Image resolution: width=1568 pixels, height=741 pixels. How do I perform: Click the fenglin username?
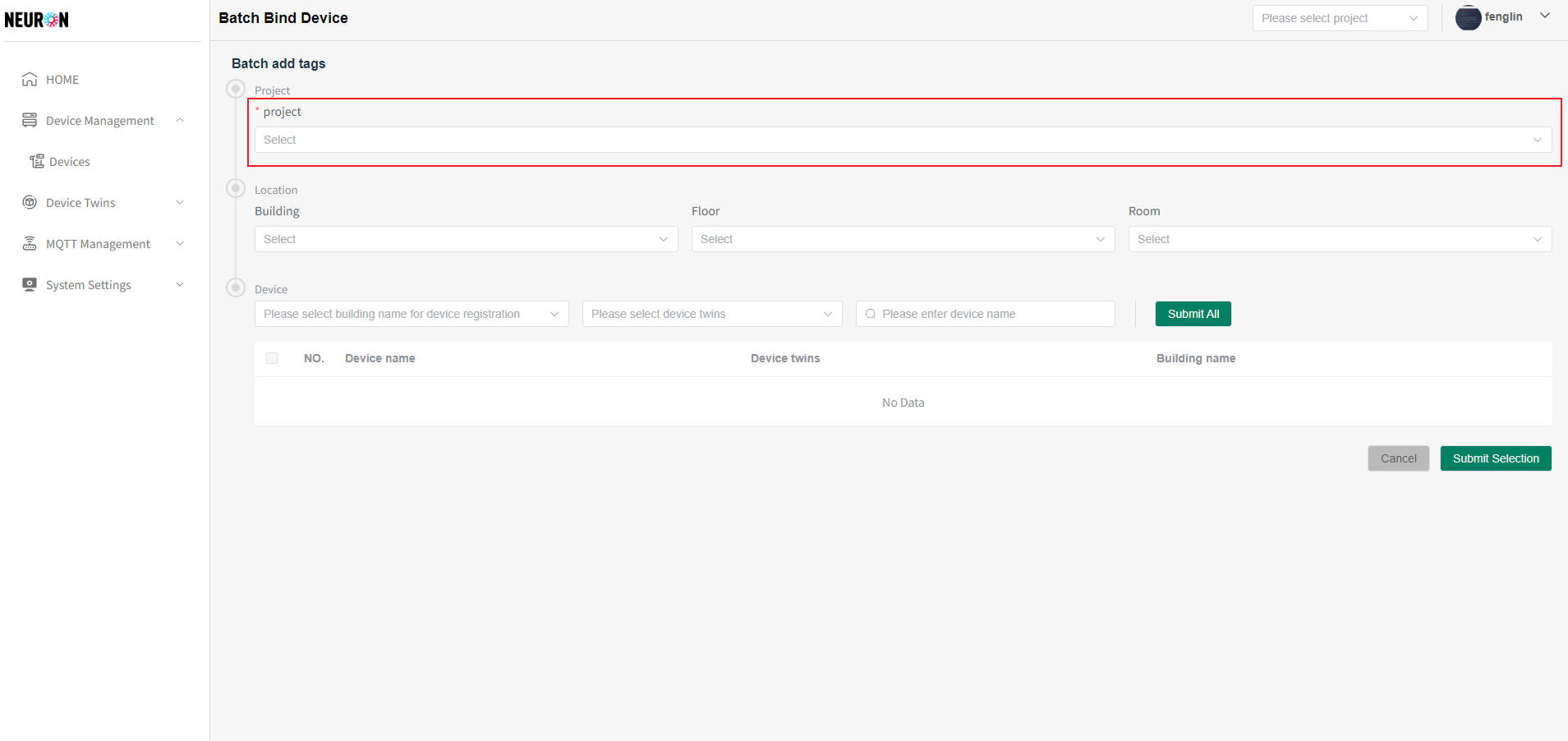[x=1503, y=16]
